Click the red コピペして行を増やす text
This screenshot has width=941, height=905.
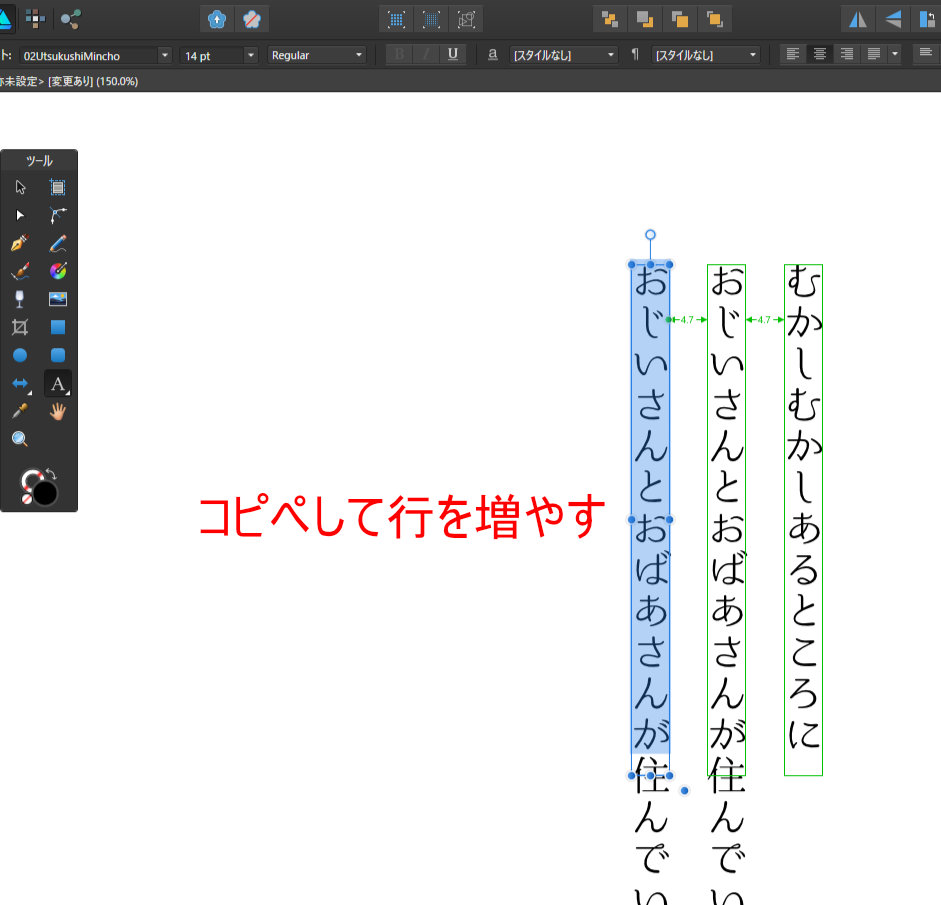click(x=401, y=516)
